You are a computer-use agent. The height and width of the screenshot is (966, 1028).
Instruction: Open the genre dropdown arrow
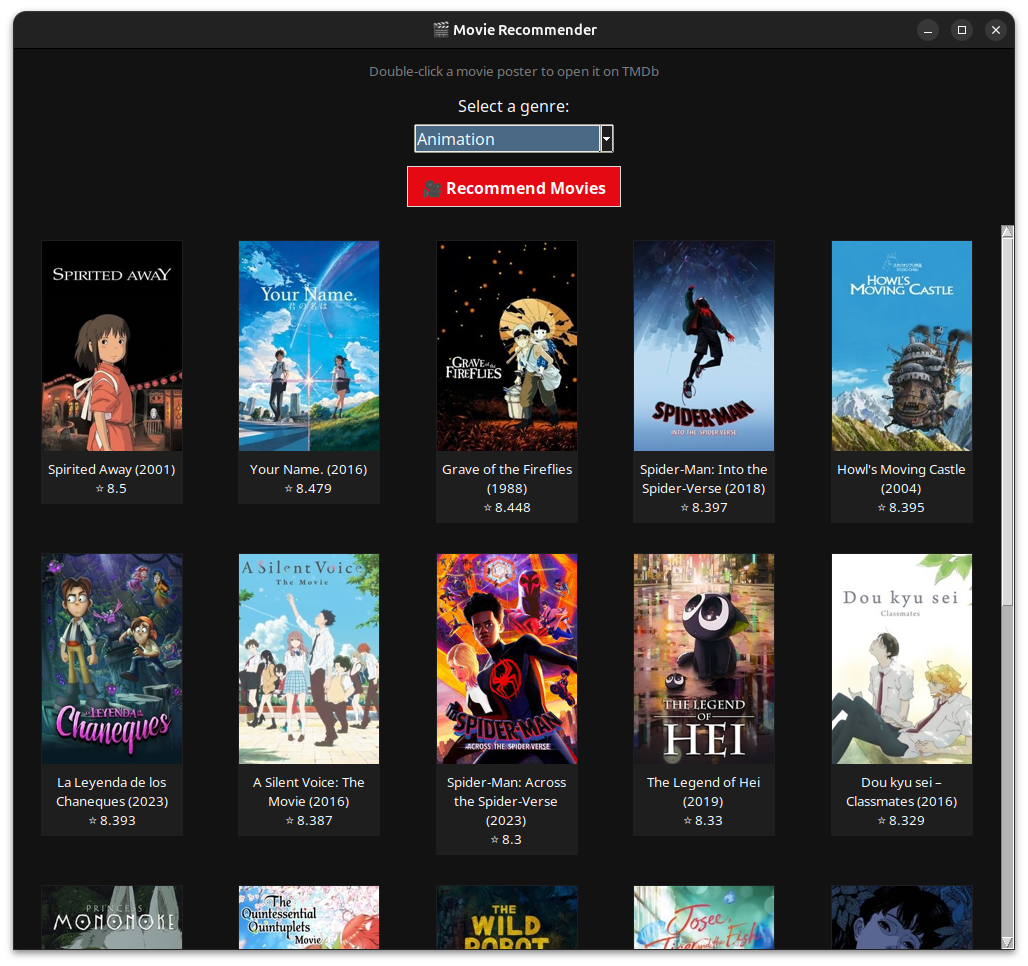606,138
